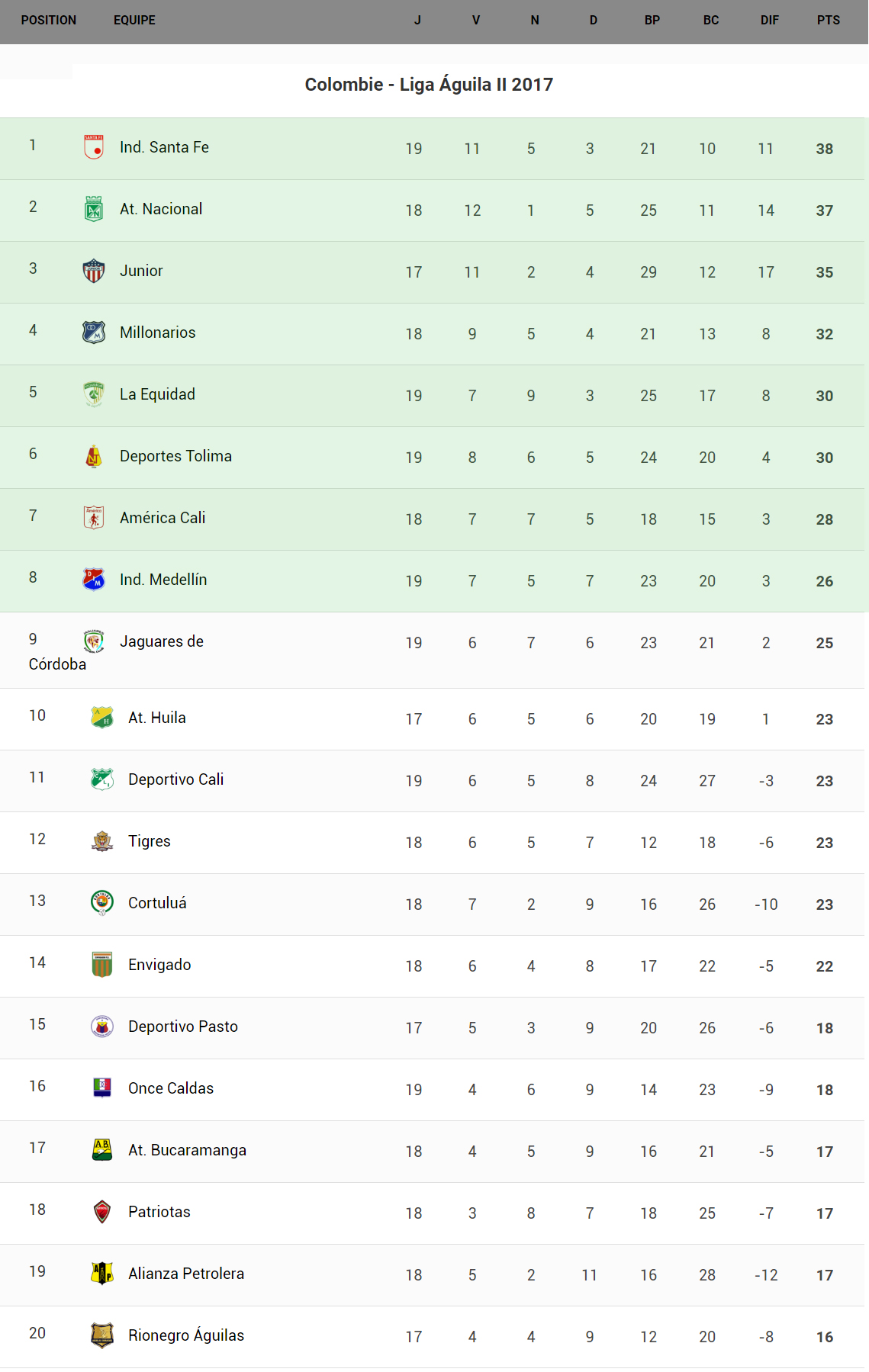Click the At. Nacional team logo

point(94,209)
